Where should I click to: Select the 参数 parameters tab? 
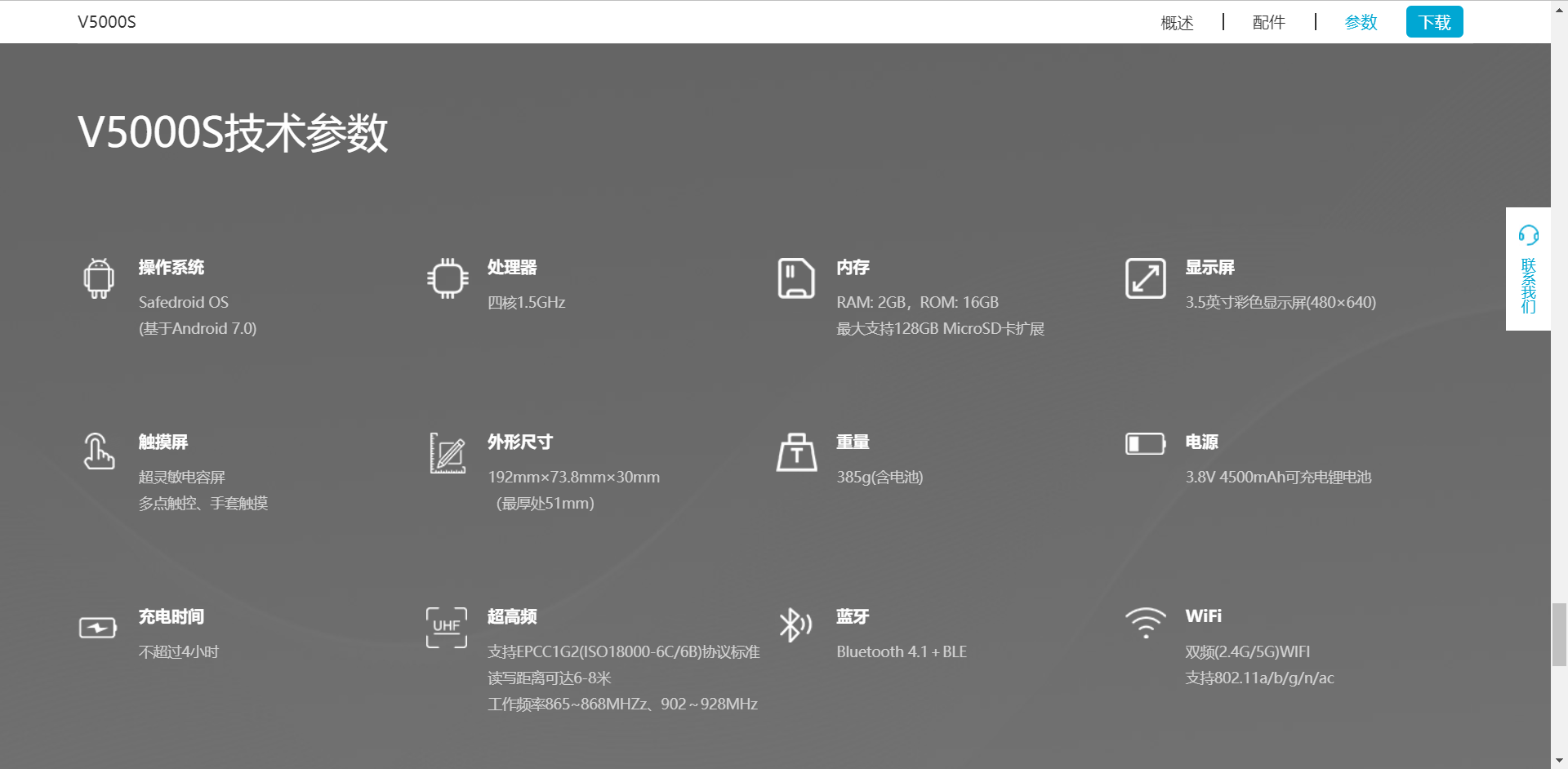point(1361,22)
